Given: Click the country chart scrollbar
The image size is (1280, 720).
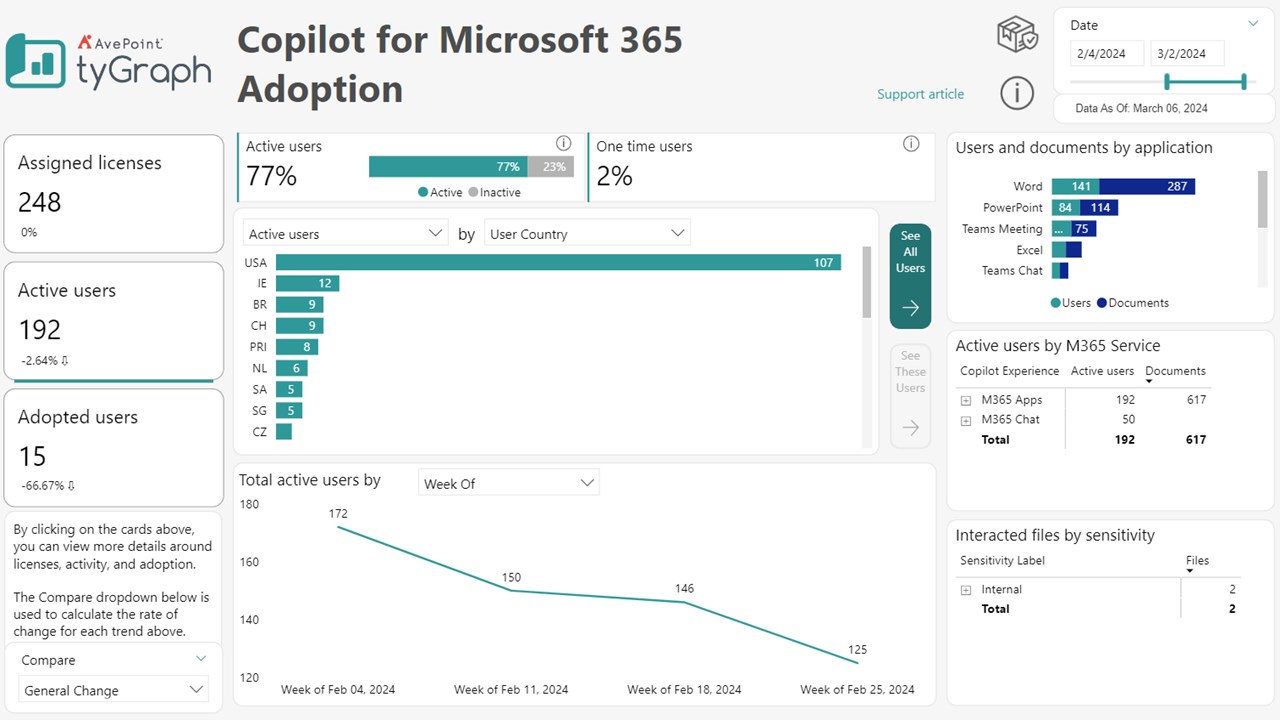Looking at the screenshot, I should [x=867, y=283].
